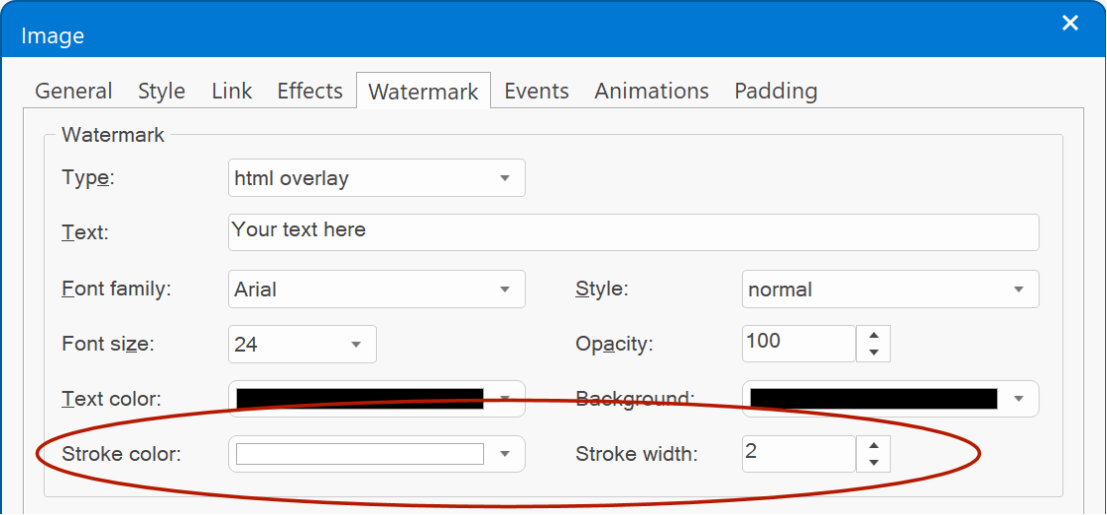Expand the Font family Arial dropdown
This screenshot has width=1107, height=515.
[x=376, y=289]
